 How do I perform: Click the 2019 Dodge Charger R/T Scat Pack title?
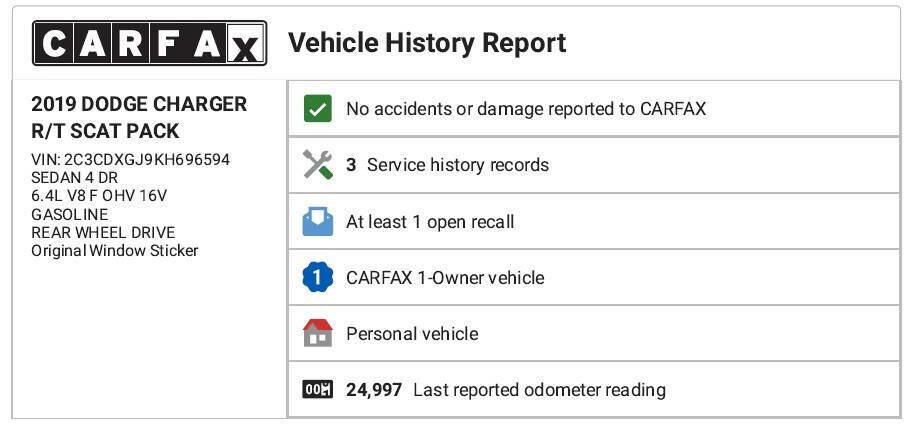point(139,117)
